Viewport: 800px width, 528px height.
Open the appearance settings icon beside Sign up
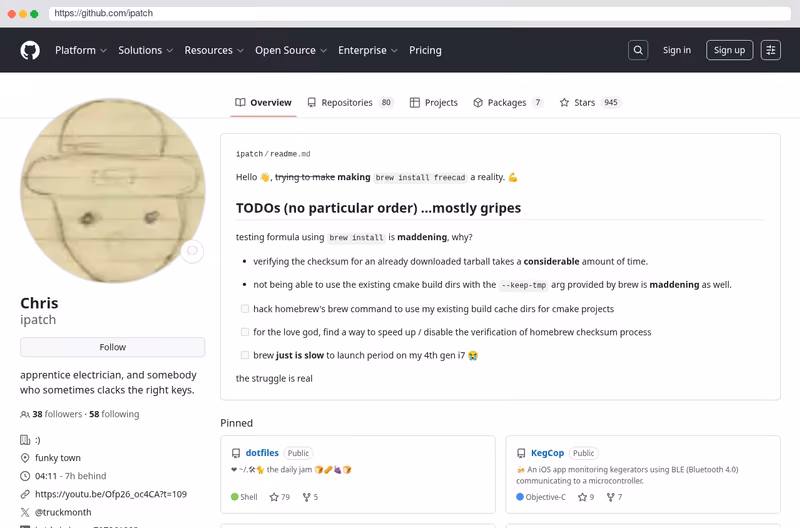(770, 50)
